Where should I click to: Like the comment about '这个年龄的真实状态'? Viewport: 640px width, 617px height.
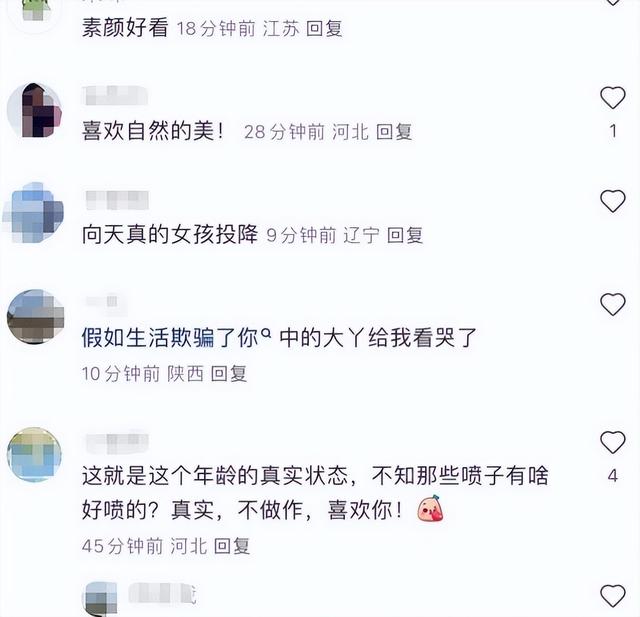pyautogui.click(x=612, y=442)
